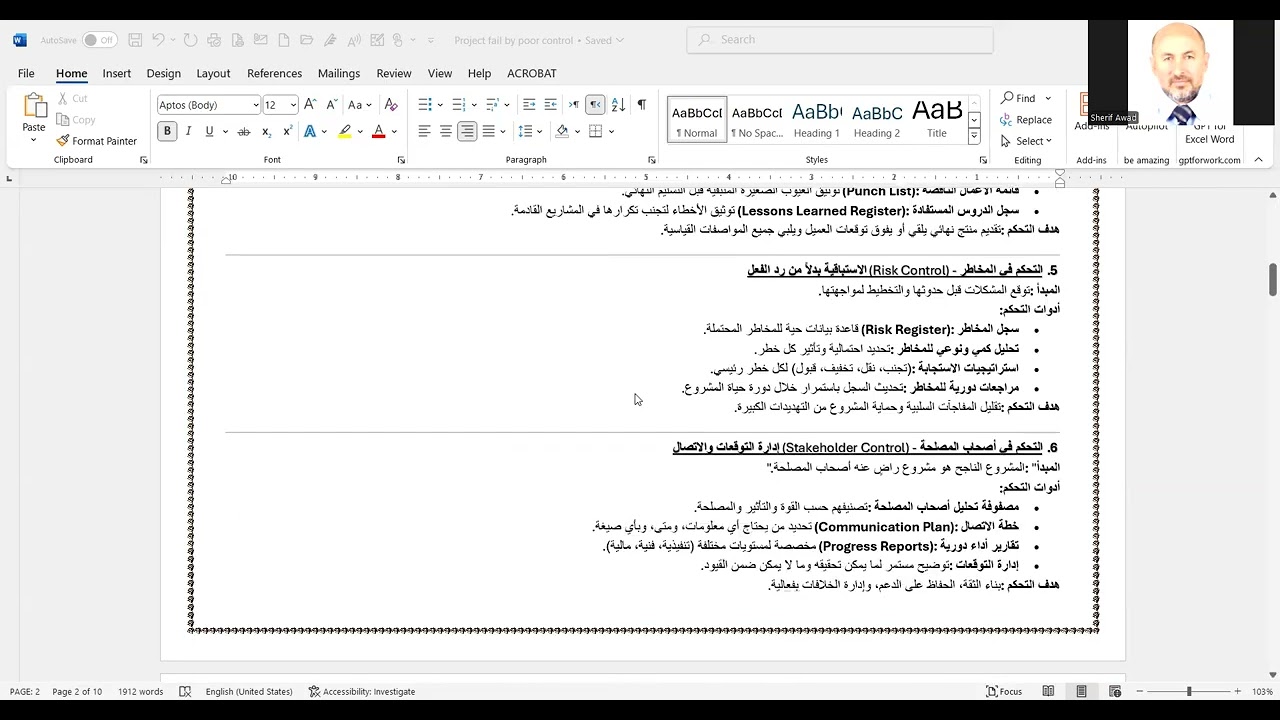Apply subscript formatting
1280x720 pixels.
pos(266,132)
